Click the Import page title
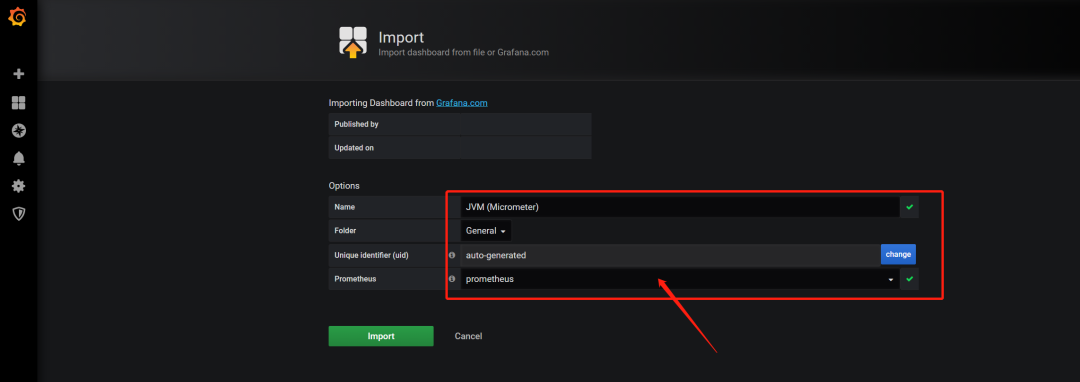This screenshot has height=382, width=1080. (x=401, y=38)
